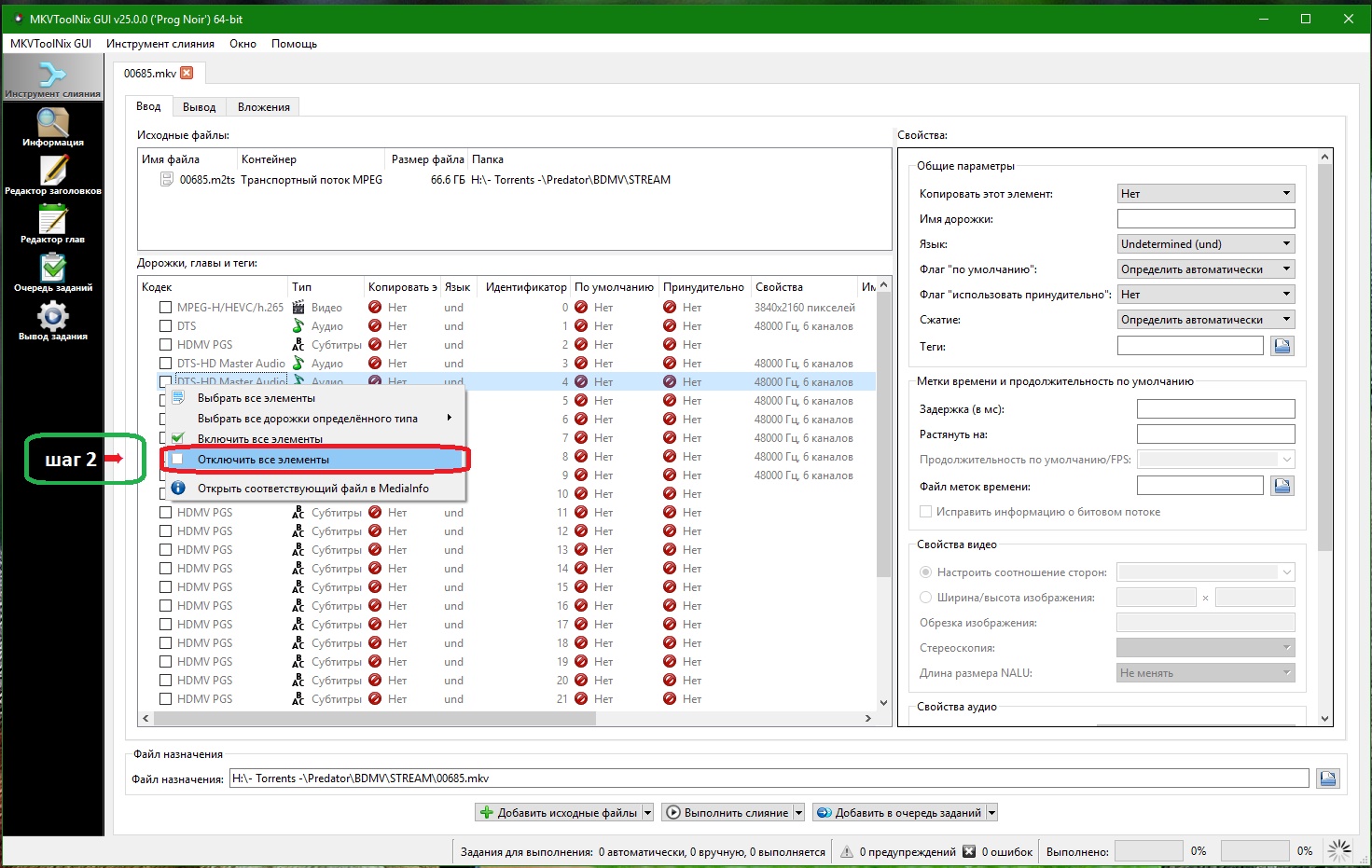Switch to the Вложения tab
Screen dimensions: 1372x868
click(x=263, y=107)
